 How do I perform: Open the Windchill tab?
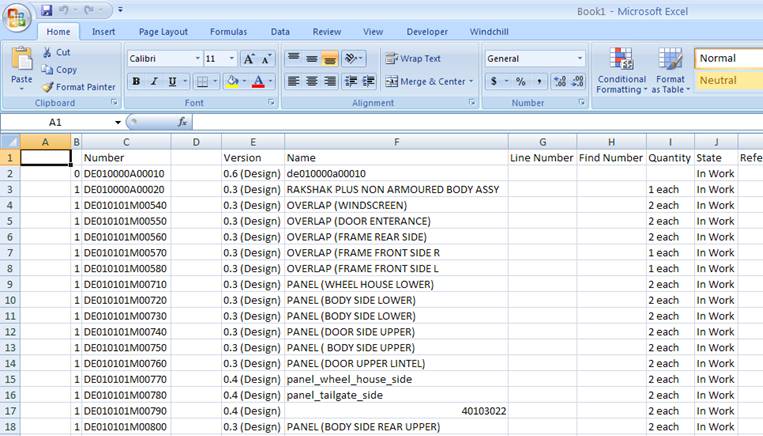pos(489,32)
